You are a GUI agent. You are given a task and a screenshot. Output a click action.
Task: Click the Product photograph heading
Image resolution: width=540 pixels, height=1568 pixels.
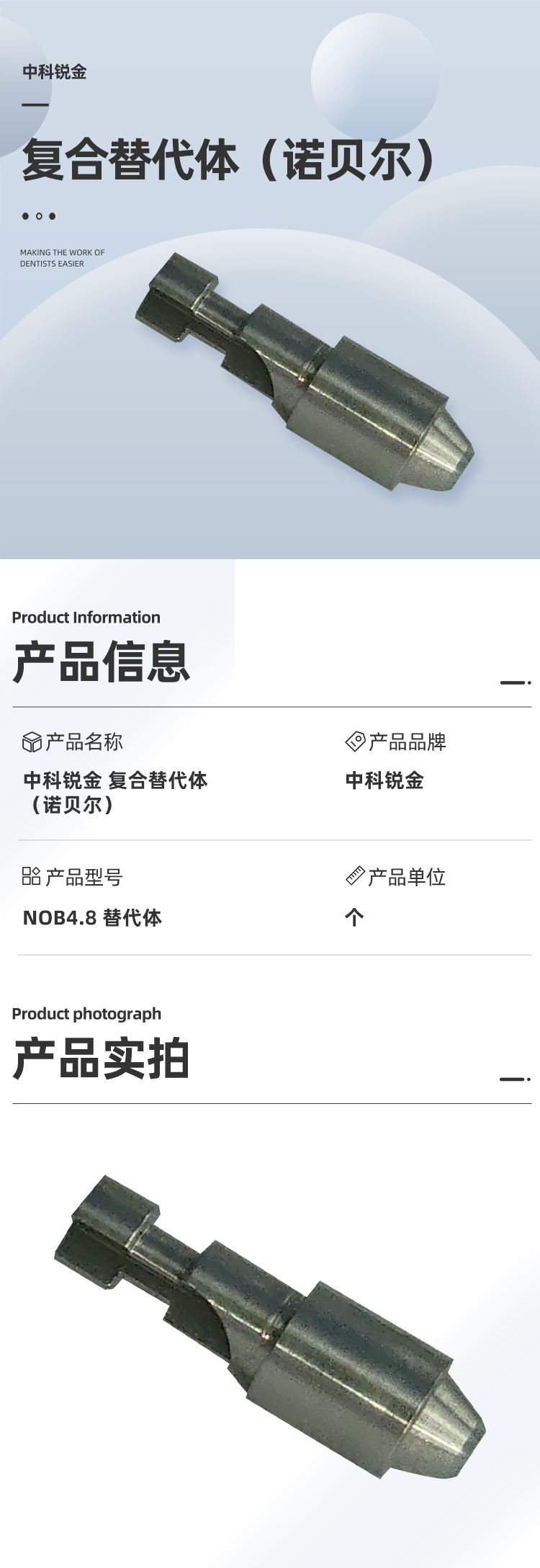pos(86,1014)
